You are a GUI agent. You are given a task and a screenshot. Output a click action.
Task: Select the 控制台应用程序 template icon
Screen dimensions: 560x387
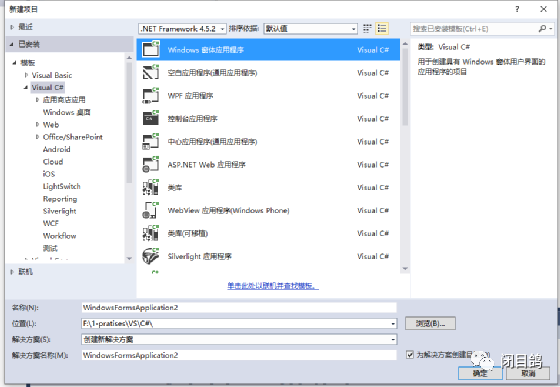[151, 118]
